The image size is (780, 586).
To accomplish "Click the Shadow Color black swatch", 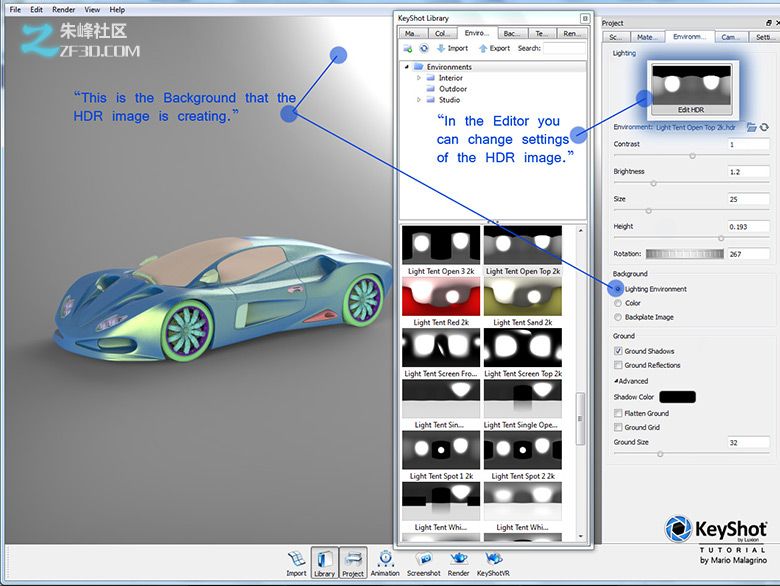I will [677, 397].
